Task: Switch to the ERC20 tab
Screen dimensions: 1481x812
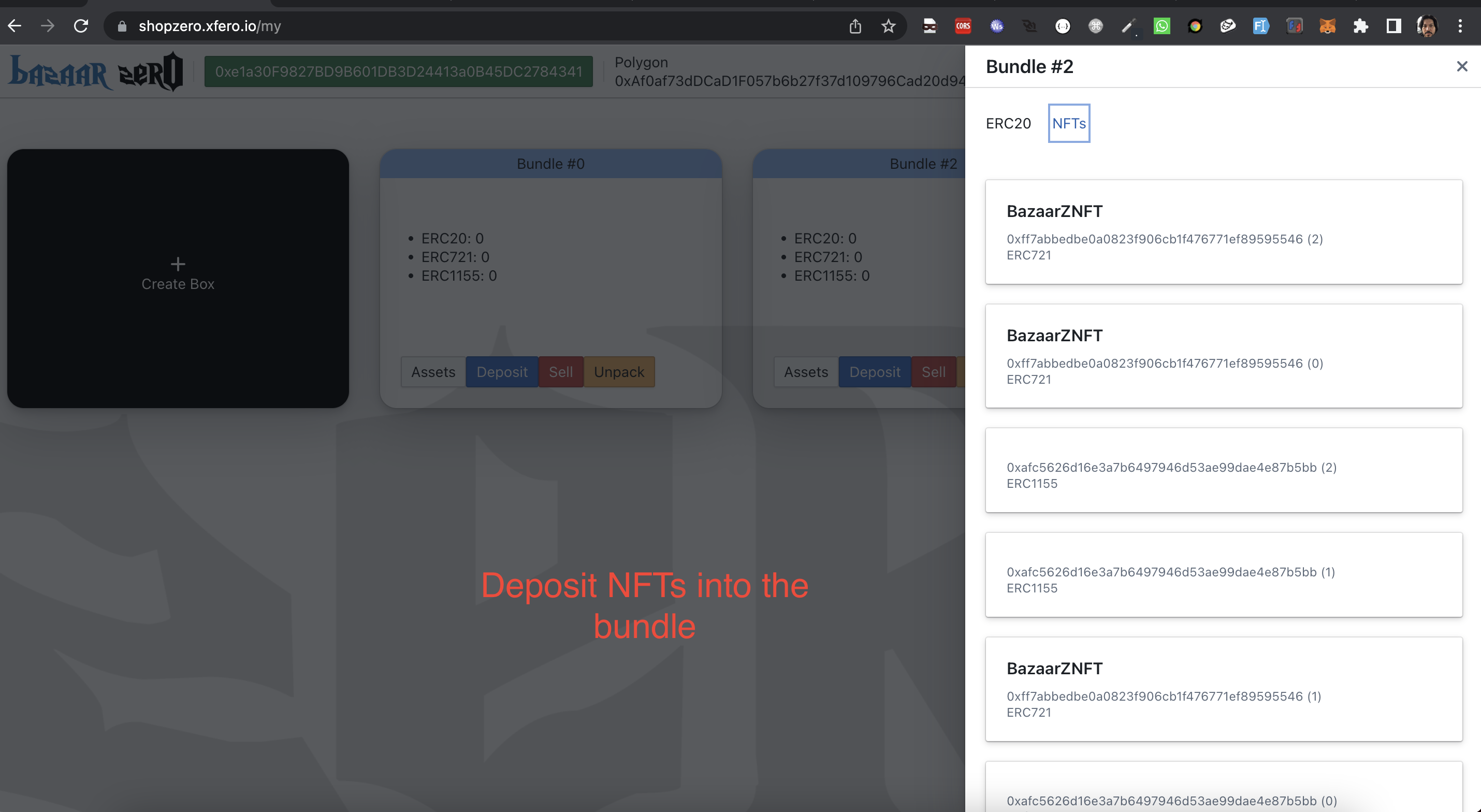Action: (x=1008, y=123)
